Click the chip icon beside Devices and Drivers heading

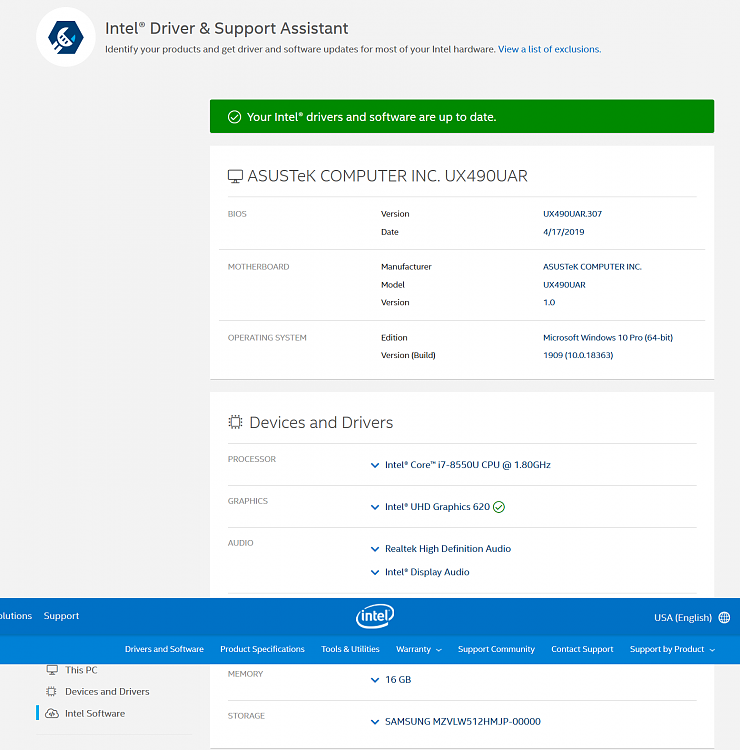point(235,422)
